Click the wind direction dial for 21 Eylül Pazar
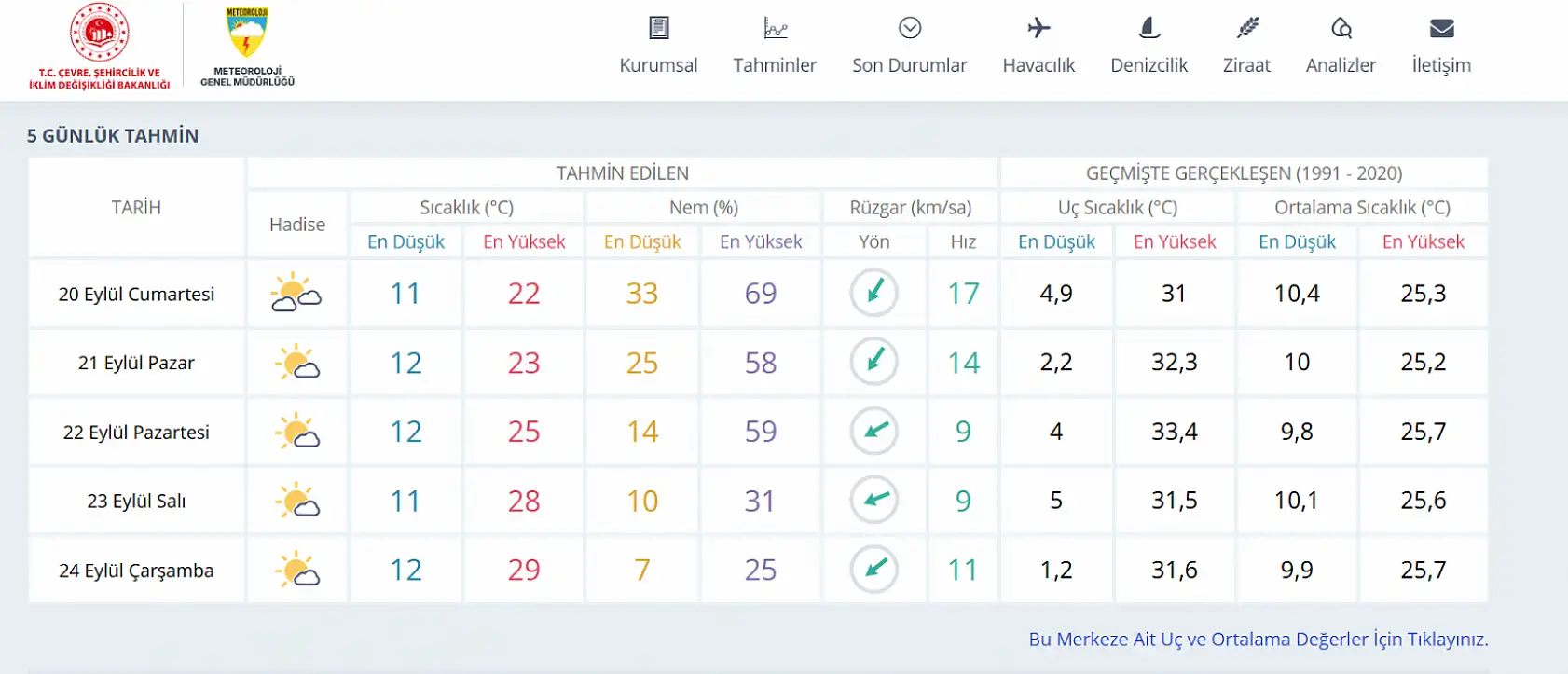The image size is (1568, 674). [x=873, y=362]
